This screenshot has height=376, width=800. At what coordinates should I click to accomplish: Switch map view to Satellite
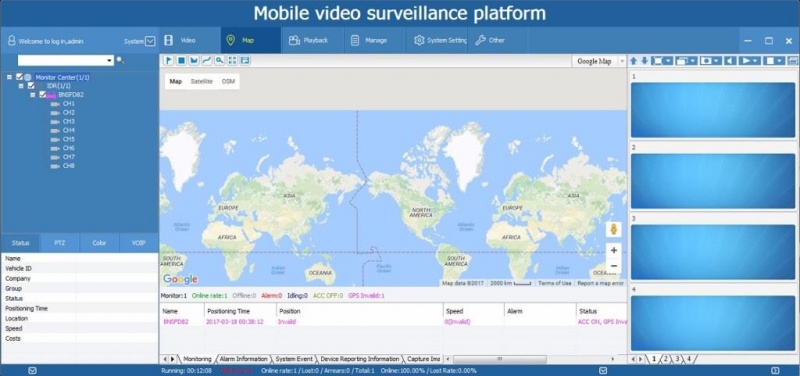click(x=202, y=82)
